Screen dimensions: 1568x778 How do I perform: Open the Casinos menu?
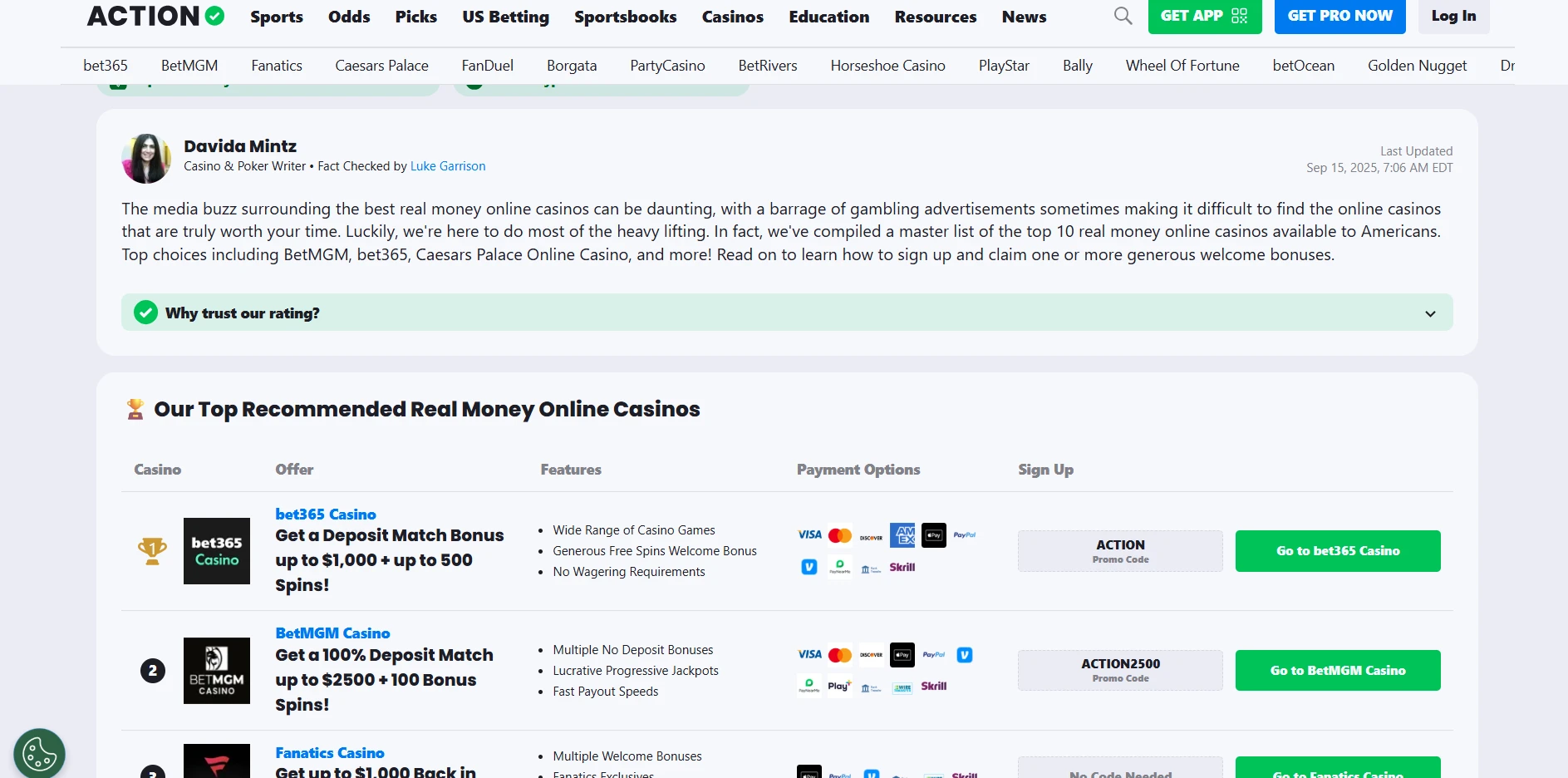pos(733,17)
